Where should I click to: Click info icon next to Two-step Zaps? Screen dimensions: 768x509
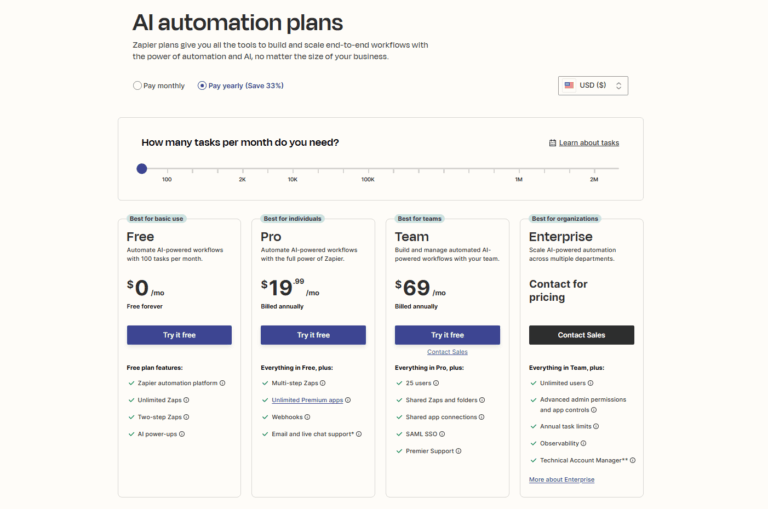[x=186, y=417]
